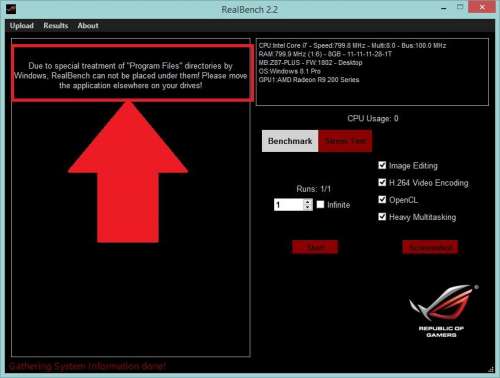Screen dimensions: 500x378
Task: Decrease runs with the down stepper arrow
Action: tap(308, 207)
